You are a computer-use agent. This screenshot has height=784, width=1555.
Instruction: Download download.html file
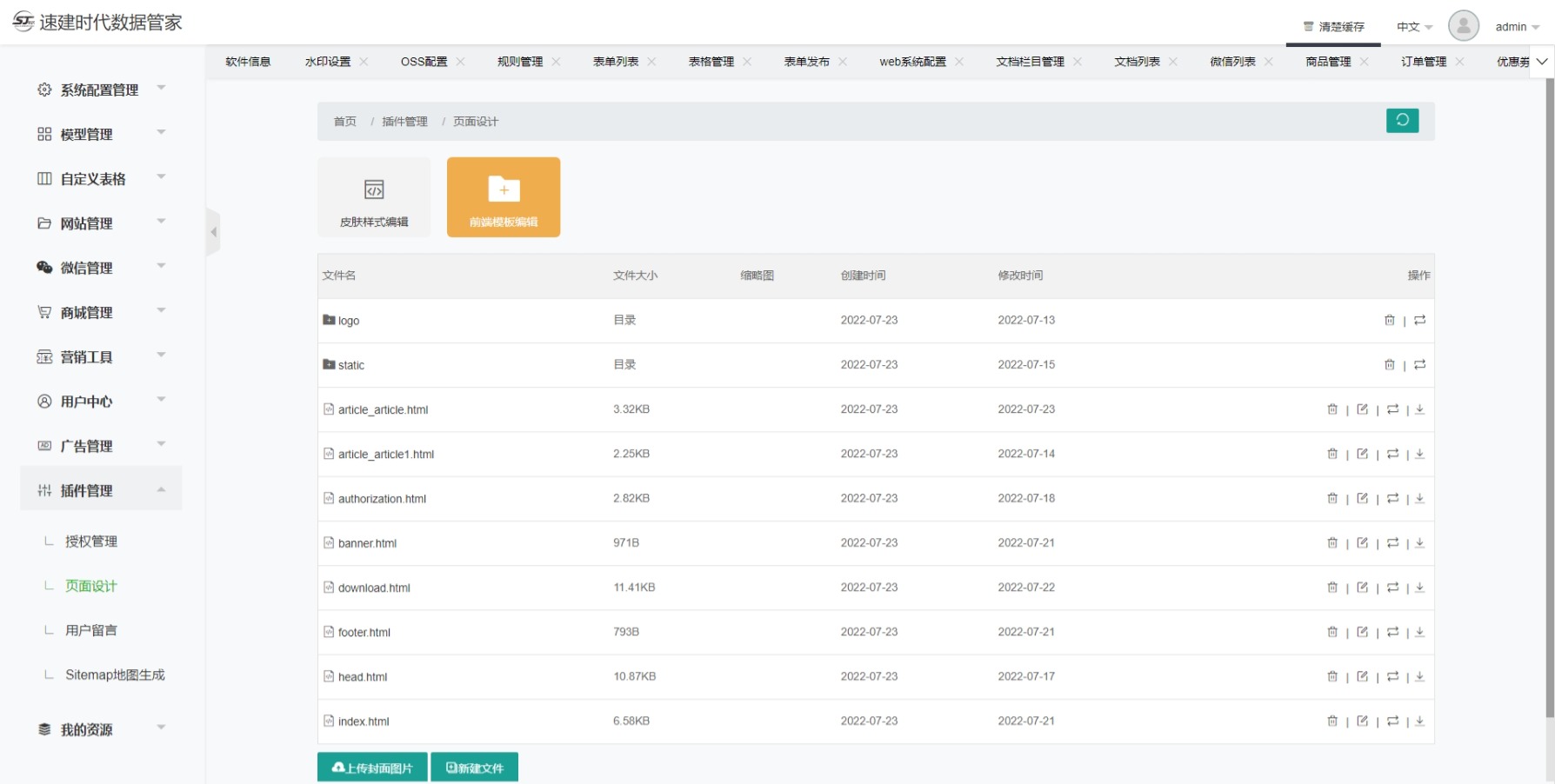[1419, 588]
